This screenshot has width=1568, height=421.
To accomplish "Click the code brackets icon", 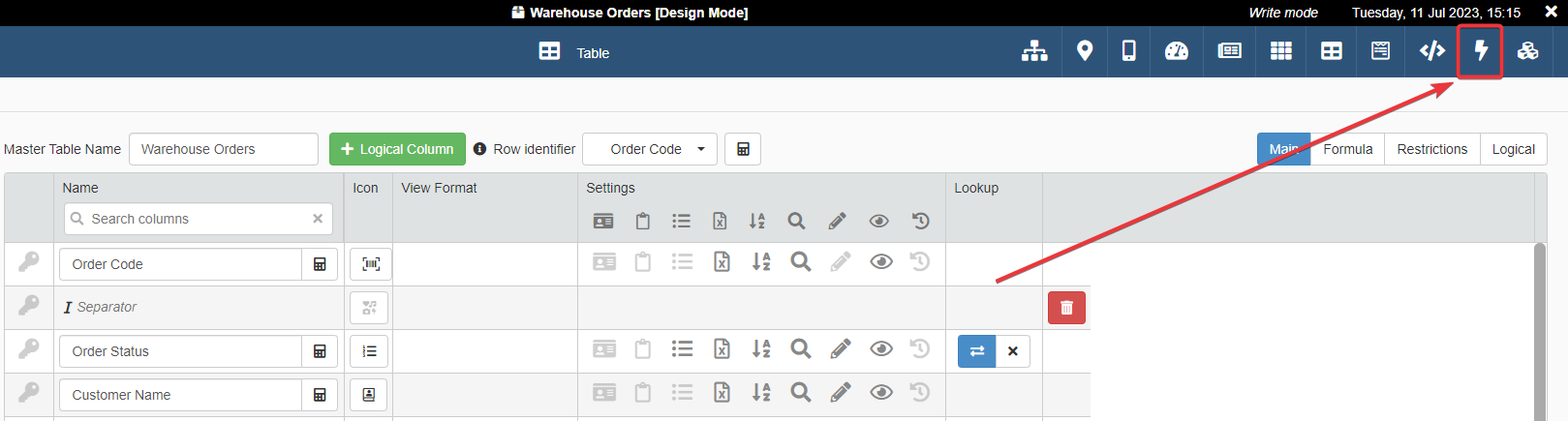I will (x=1431, y=51).
